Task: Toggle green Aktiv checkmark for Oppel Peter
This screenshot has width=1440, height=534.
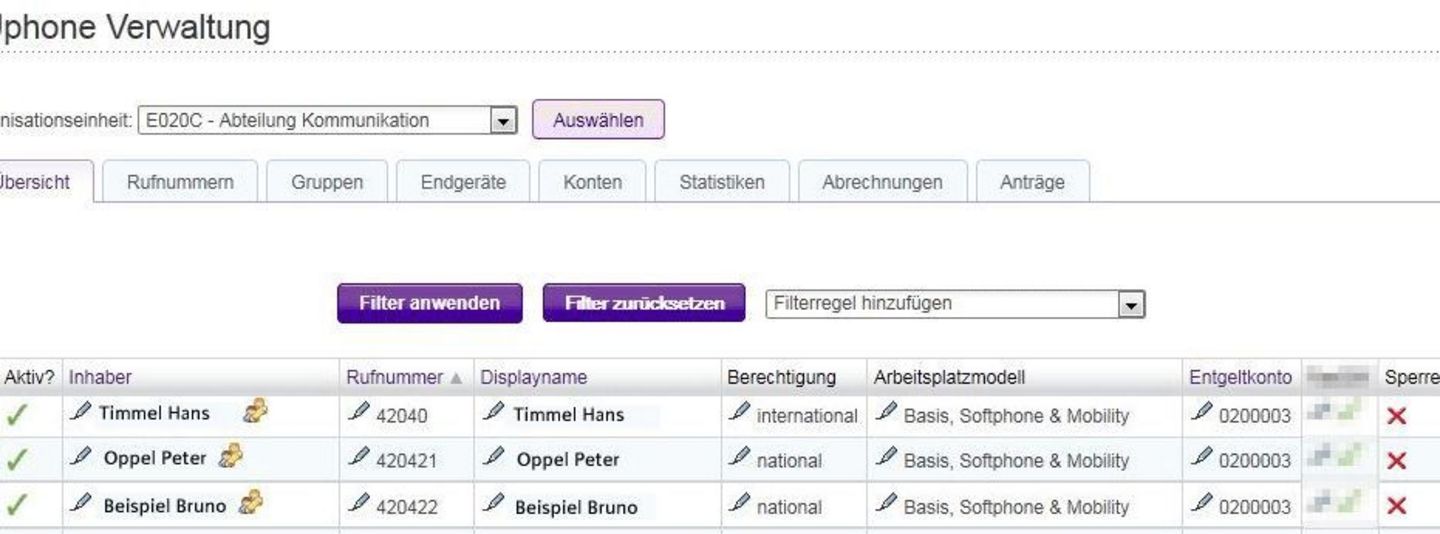Action: point(16,460)
